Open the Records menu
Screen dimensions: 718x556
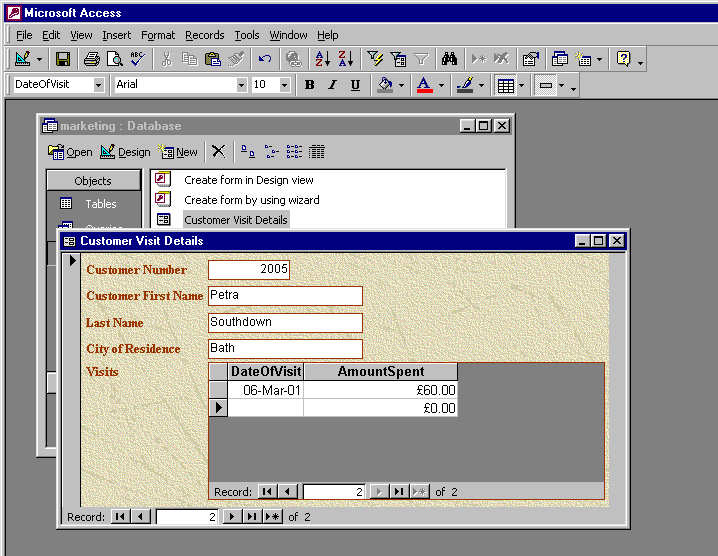coord(205,35)
